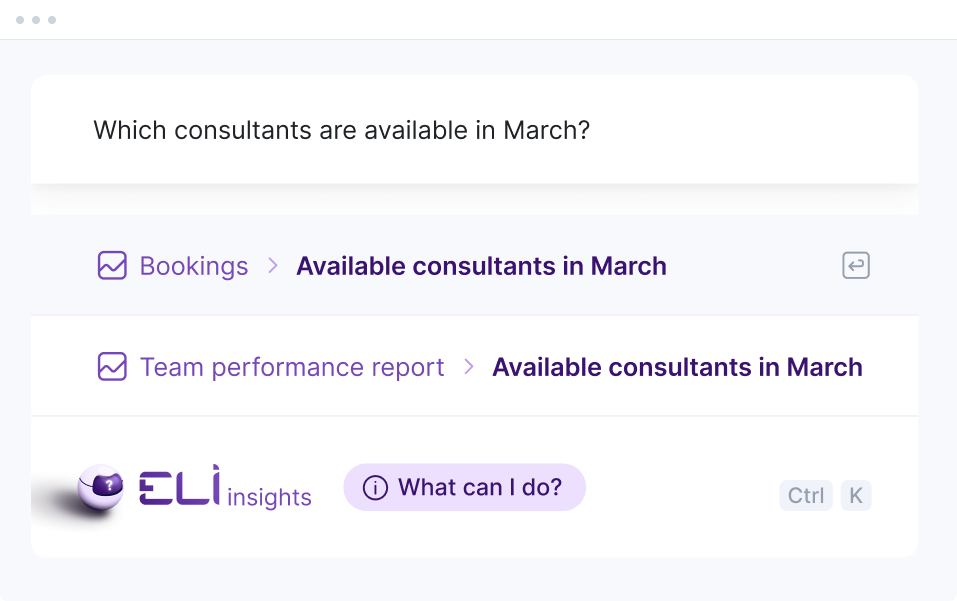The width and height of the screenshot is (957, 601).
Task: Click the middle window control dot
Action: coord(36,20)
